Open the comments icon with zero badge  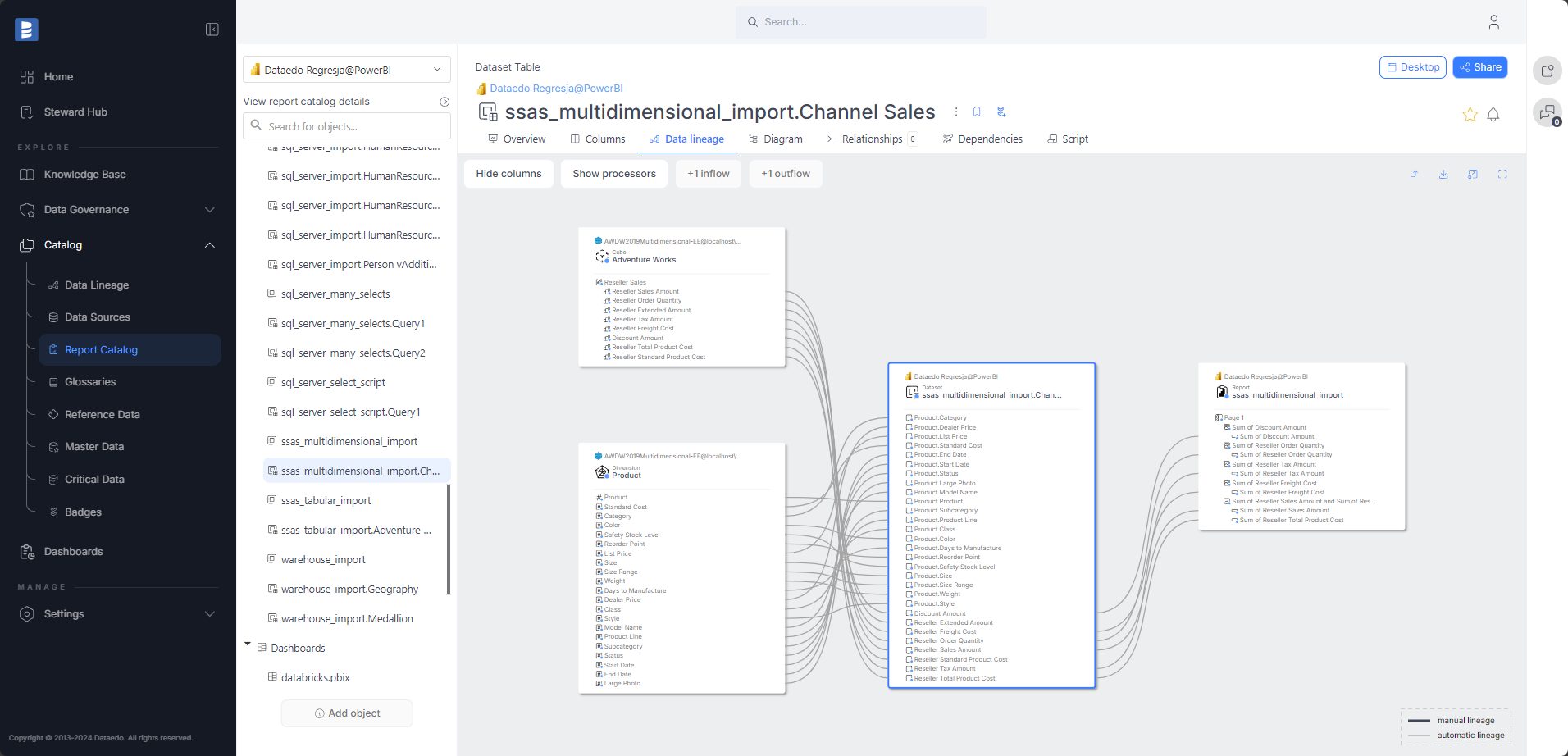[x=1547, y=112]
